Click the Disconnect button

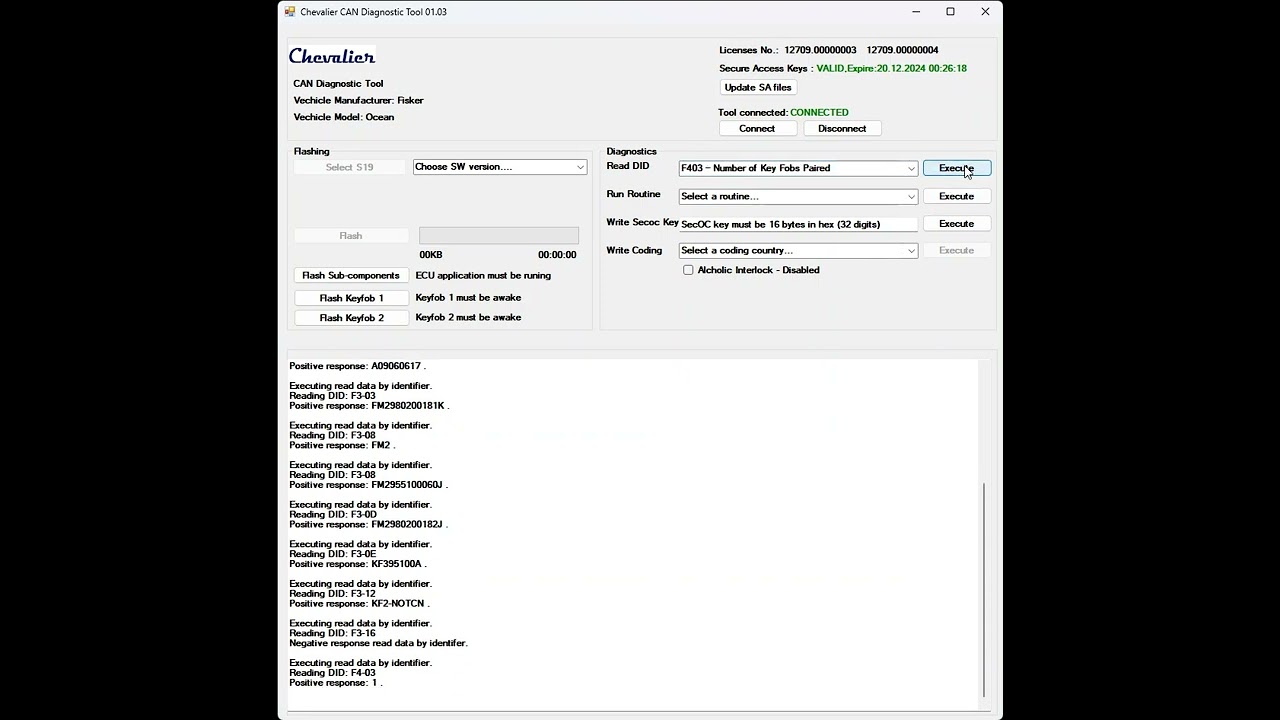tap(842, 128)
